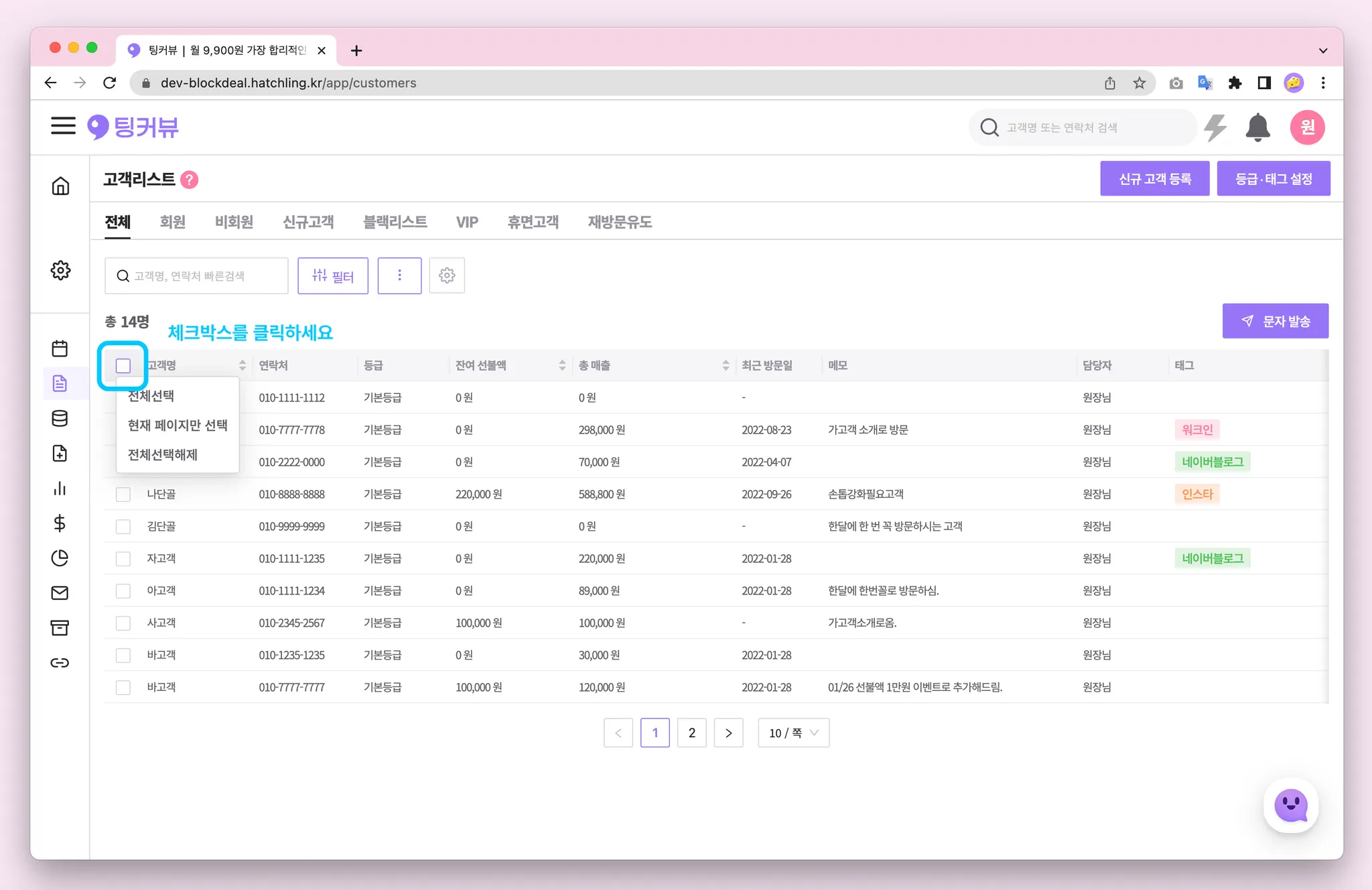
Task: Check the checkbox for customer 사고객
Action: (x=123, y=623)
